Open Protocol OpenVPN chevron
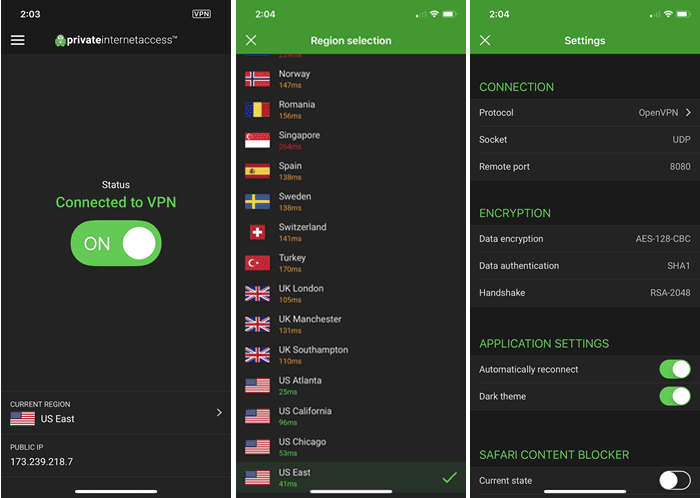The image size is (700, 498). click(688, 112)
